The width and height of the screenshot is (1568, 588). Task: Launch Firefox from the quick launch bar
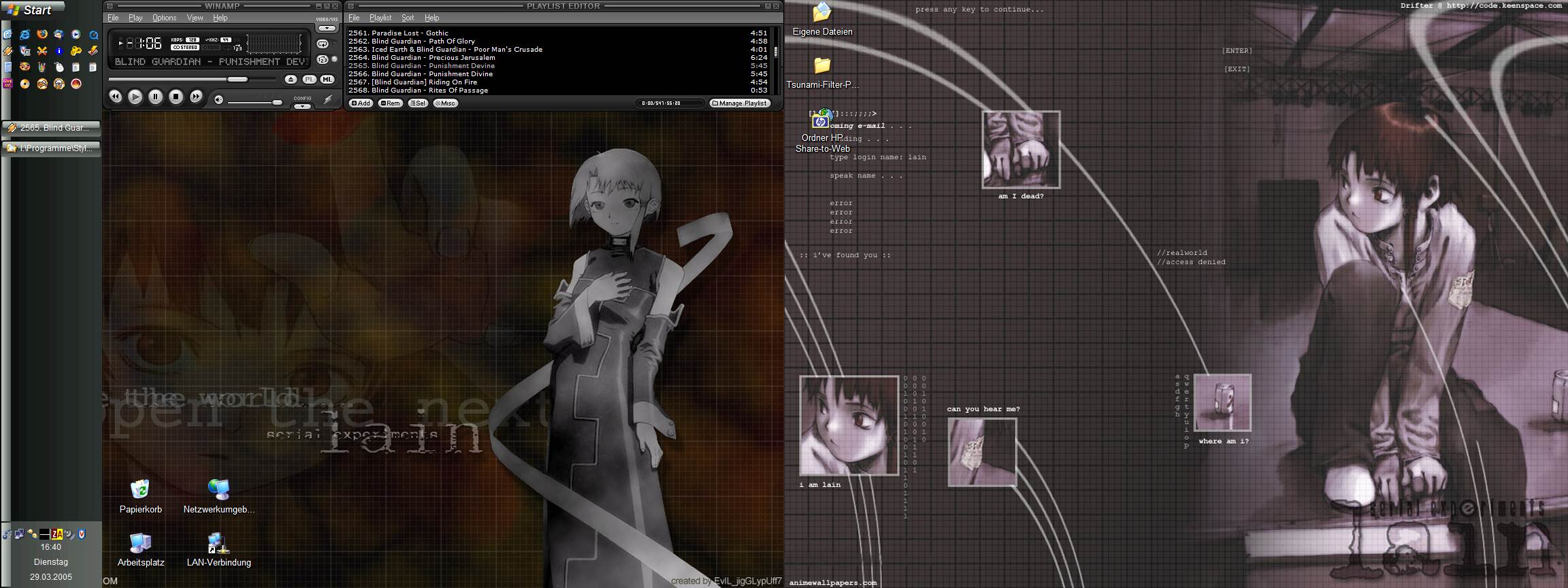pyautogui.click(x=42, y=34)
